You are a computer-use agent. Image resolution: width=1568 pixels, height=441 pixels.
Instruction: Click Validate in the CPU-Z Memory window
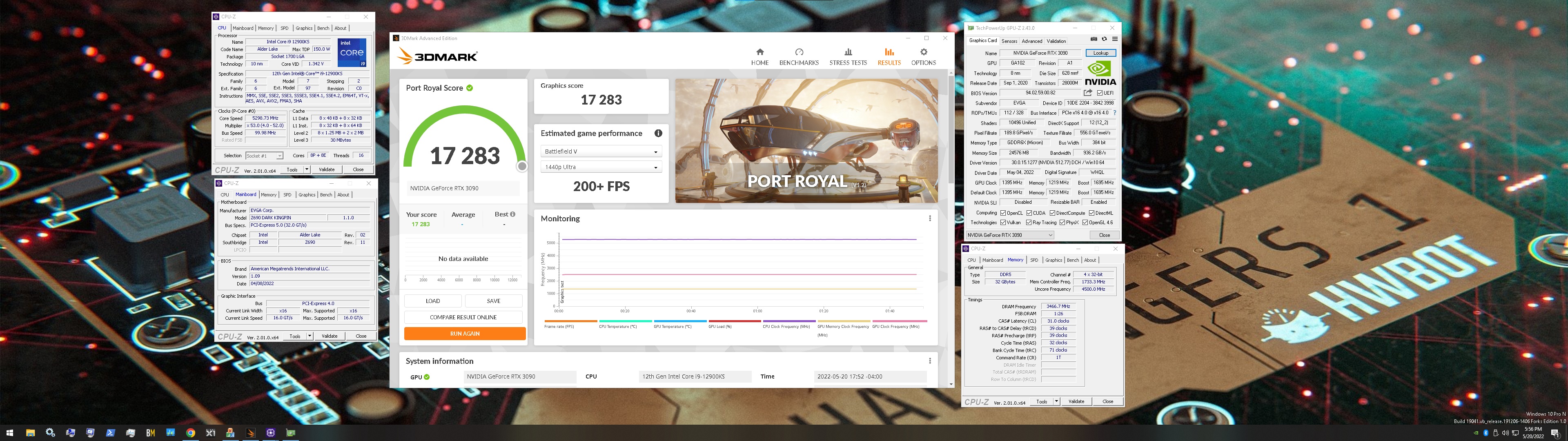coord(1076,401)
